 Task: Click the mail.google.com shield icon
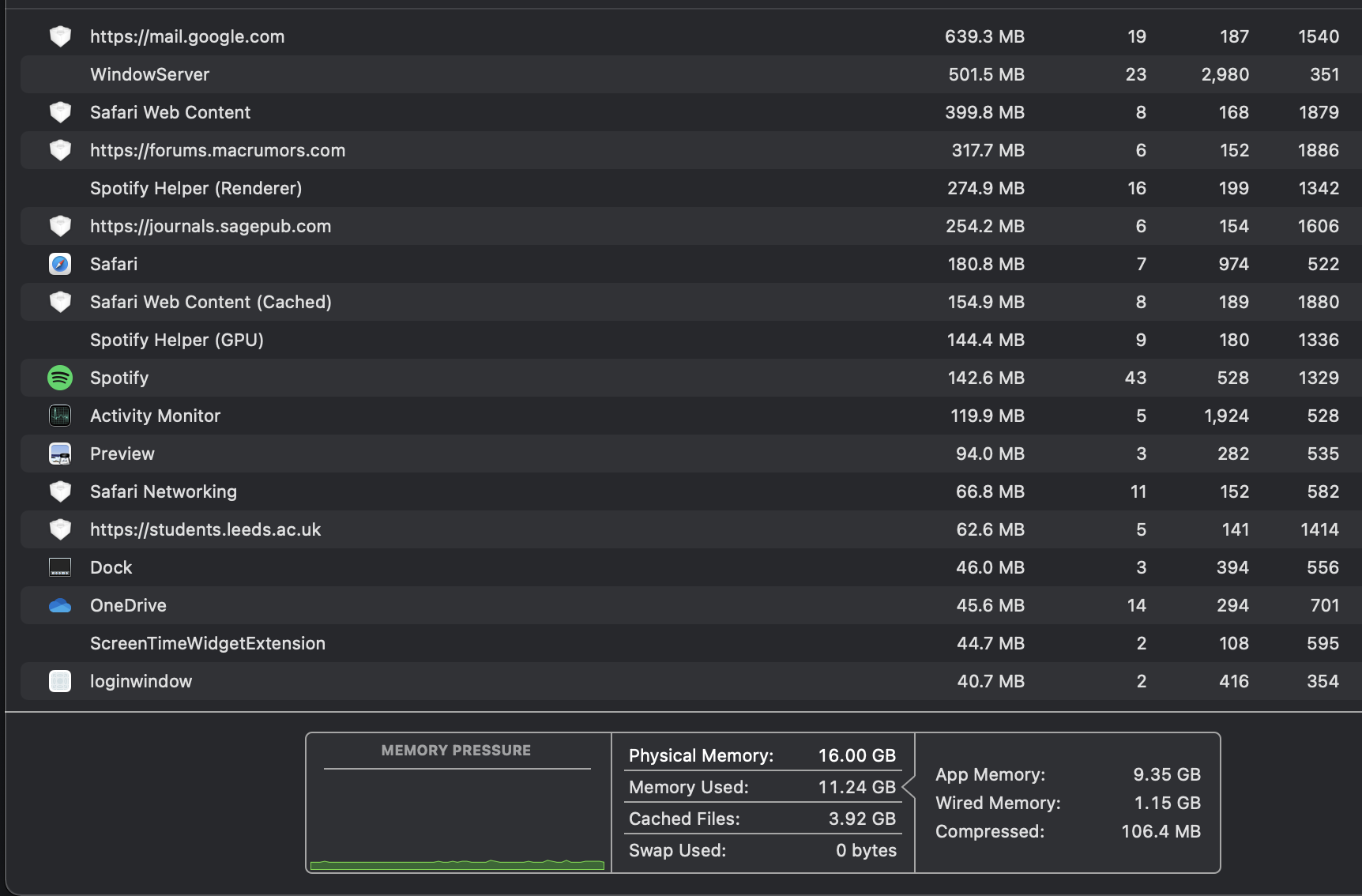[60, 36]
